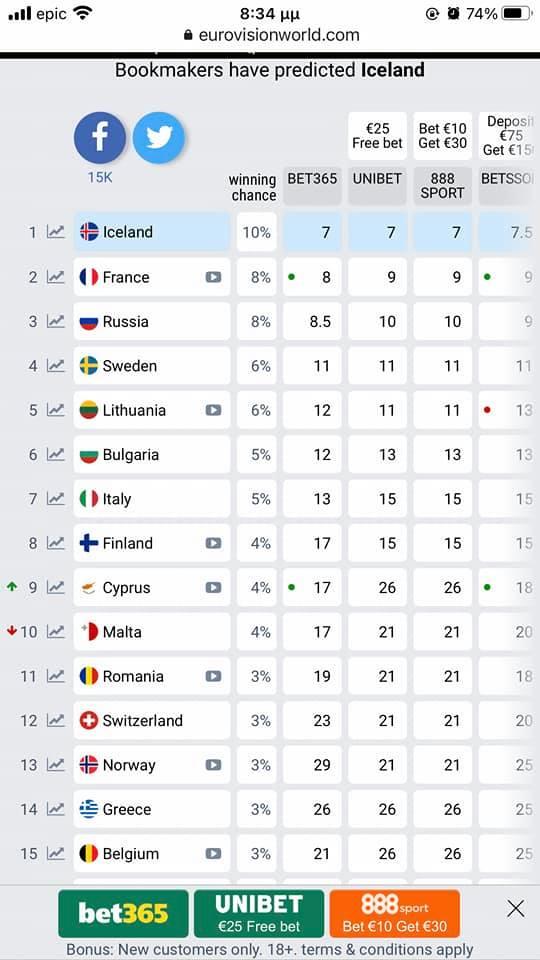Play the video for France's entry

(x=213, y=277)
